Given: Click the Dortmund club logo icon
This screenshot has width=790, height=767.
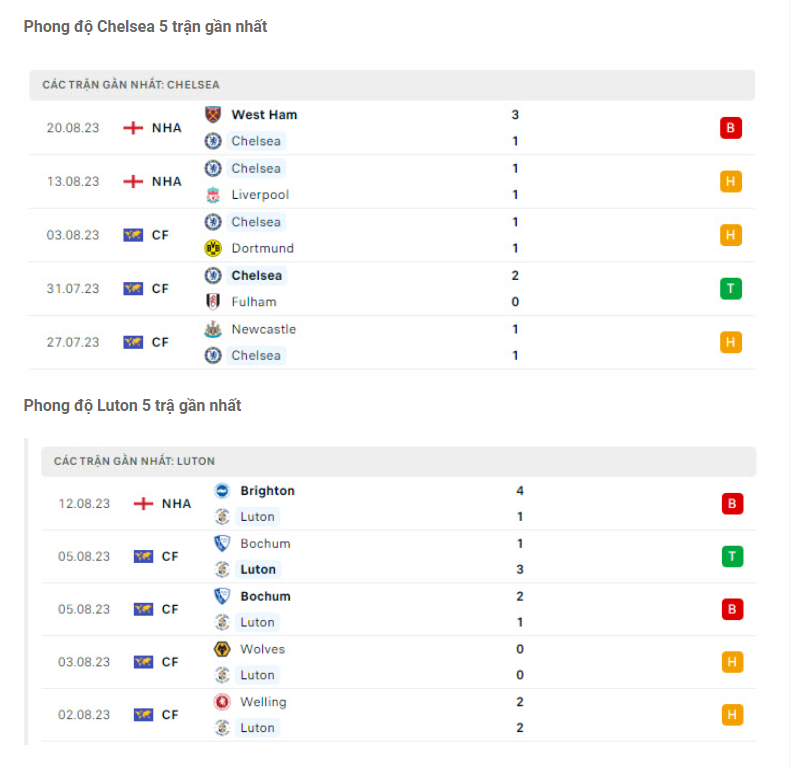Looking at the screenshot, I should point(213,248).
